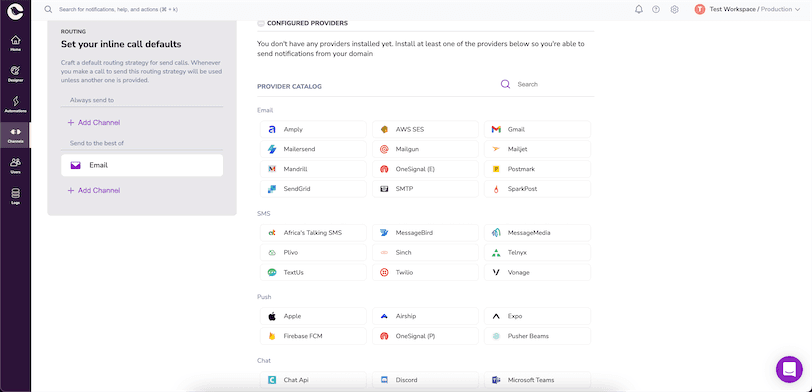Select the SparkPost provider
This screenshot has width=812, height=392.
click(x=538, y=189)
